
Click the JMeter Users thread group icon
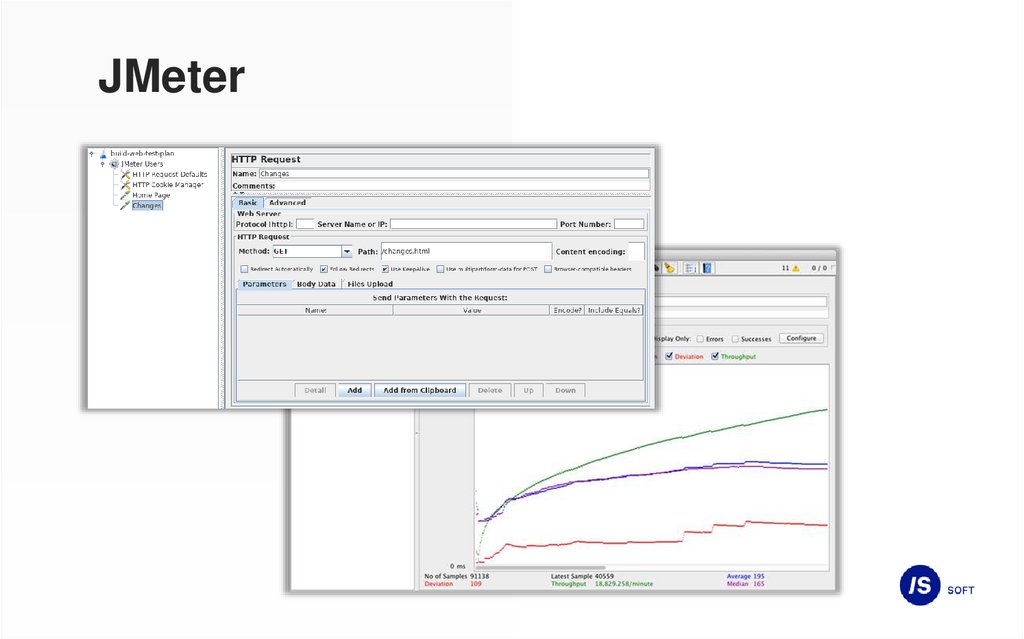pos(114,164)
